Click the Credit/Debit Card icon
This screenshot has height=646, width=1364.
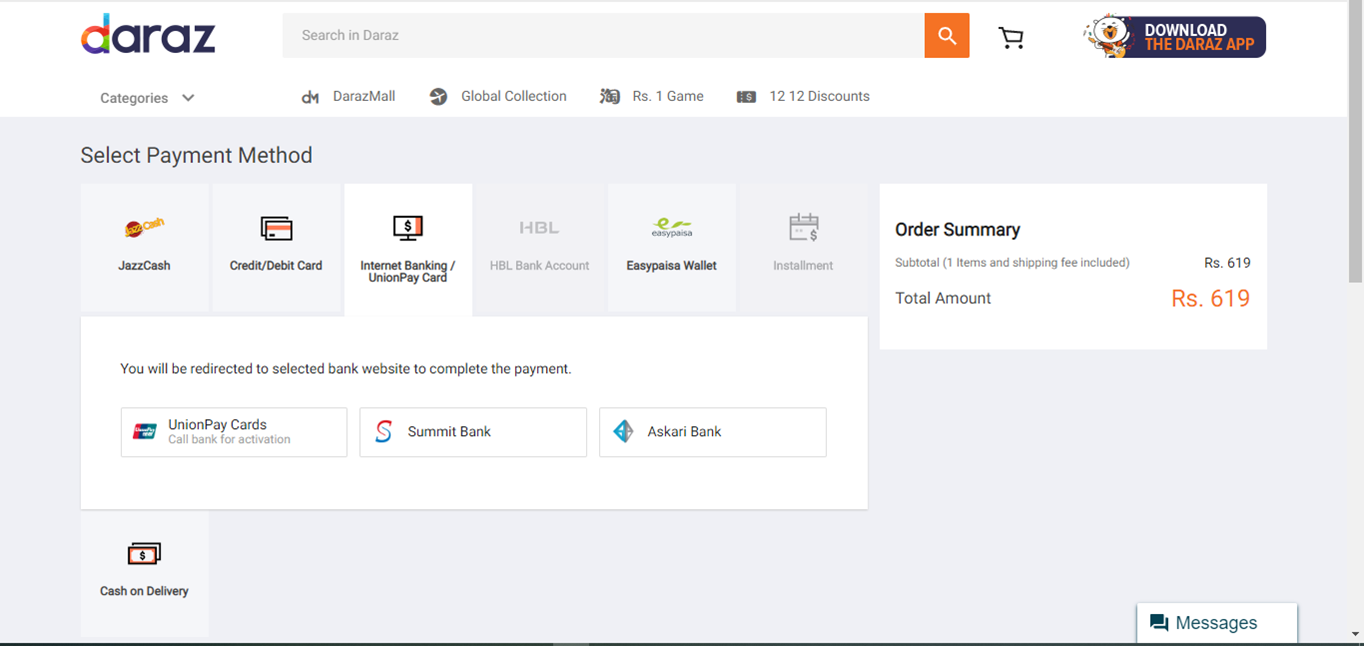[x=276, y=228]
